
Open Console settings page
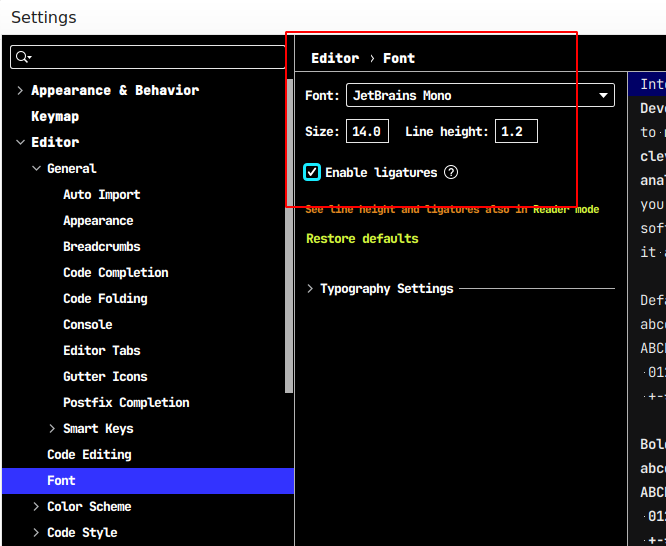(x=88, y=325)
